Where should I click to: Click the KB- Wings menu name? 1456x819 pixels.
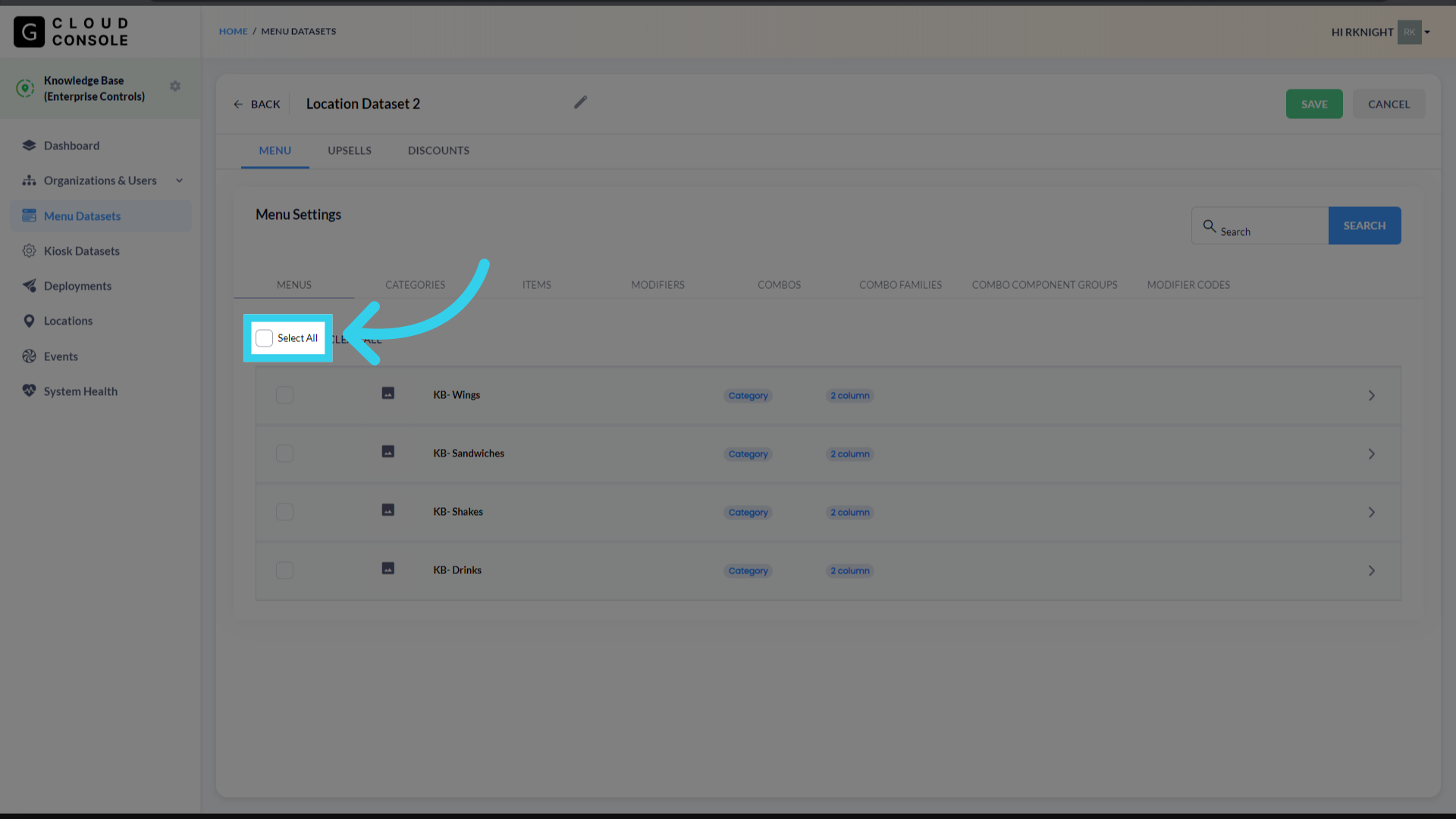pos(457,395)
